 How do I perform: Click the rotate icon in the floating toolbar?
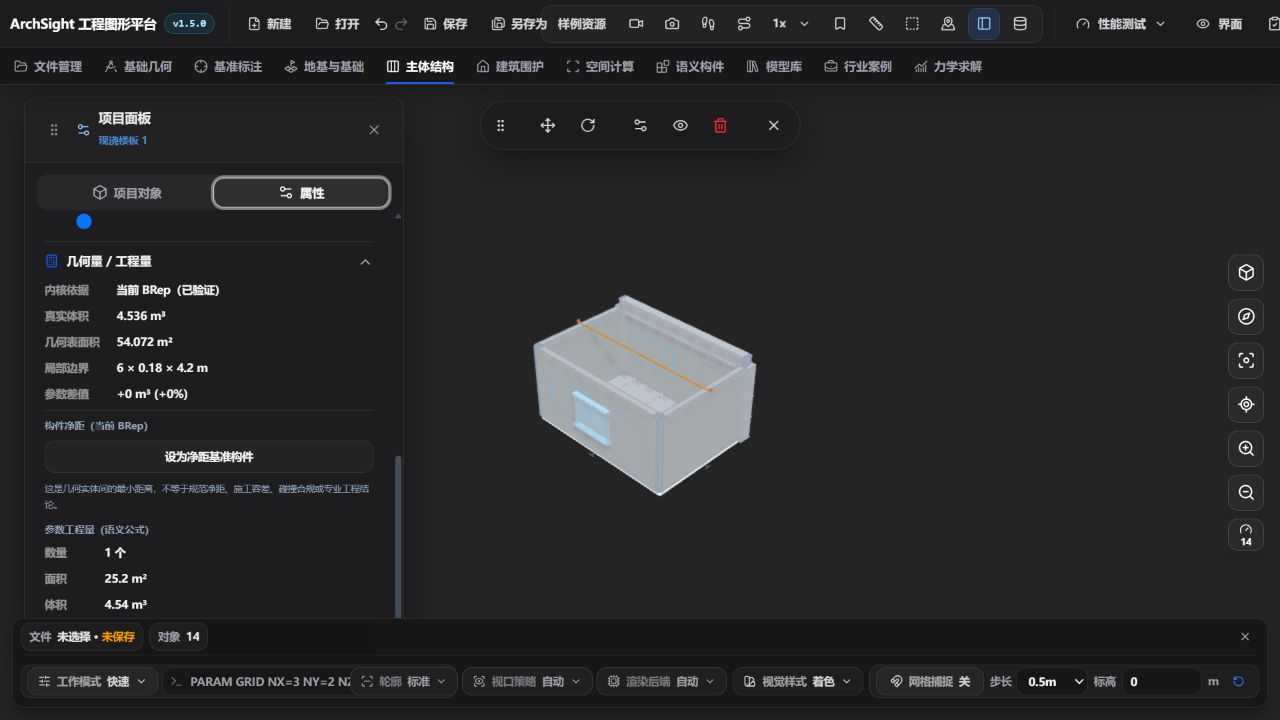588,126
